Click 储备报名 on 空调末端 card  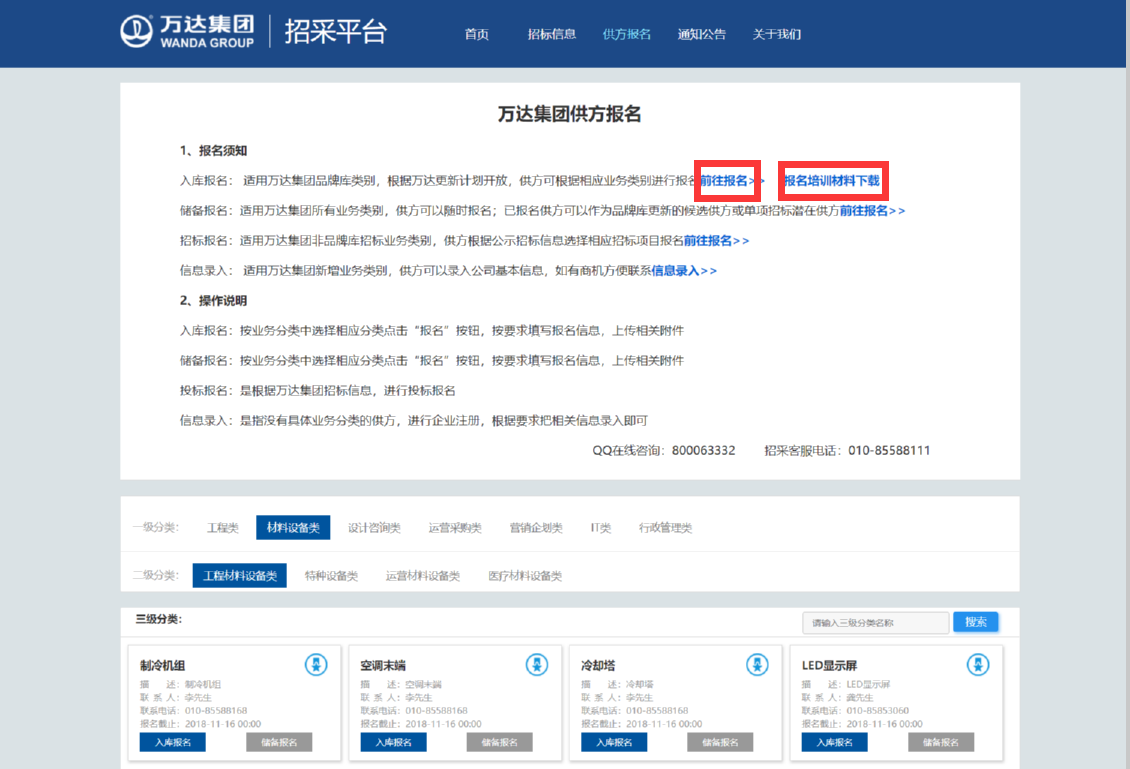tap(499, 742)
